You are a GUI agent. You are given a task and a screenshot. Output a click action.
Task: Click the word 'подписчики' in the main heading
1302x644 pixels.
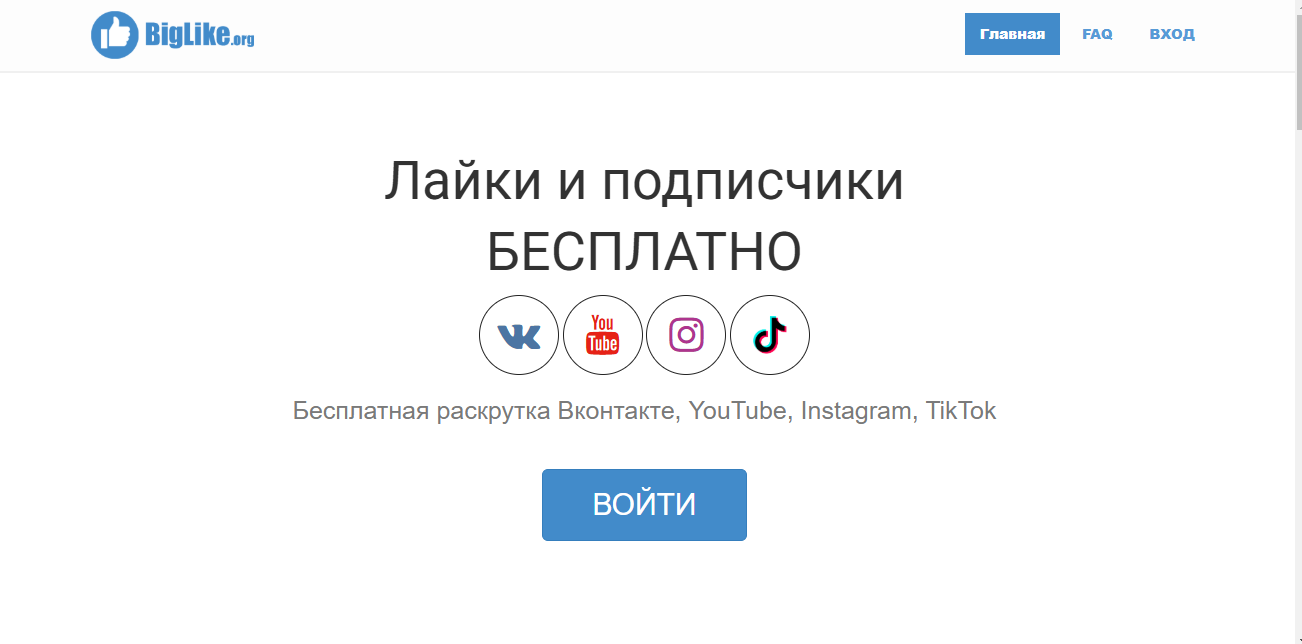753,184
